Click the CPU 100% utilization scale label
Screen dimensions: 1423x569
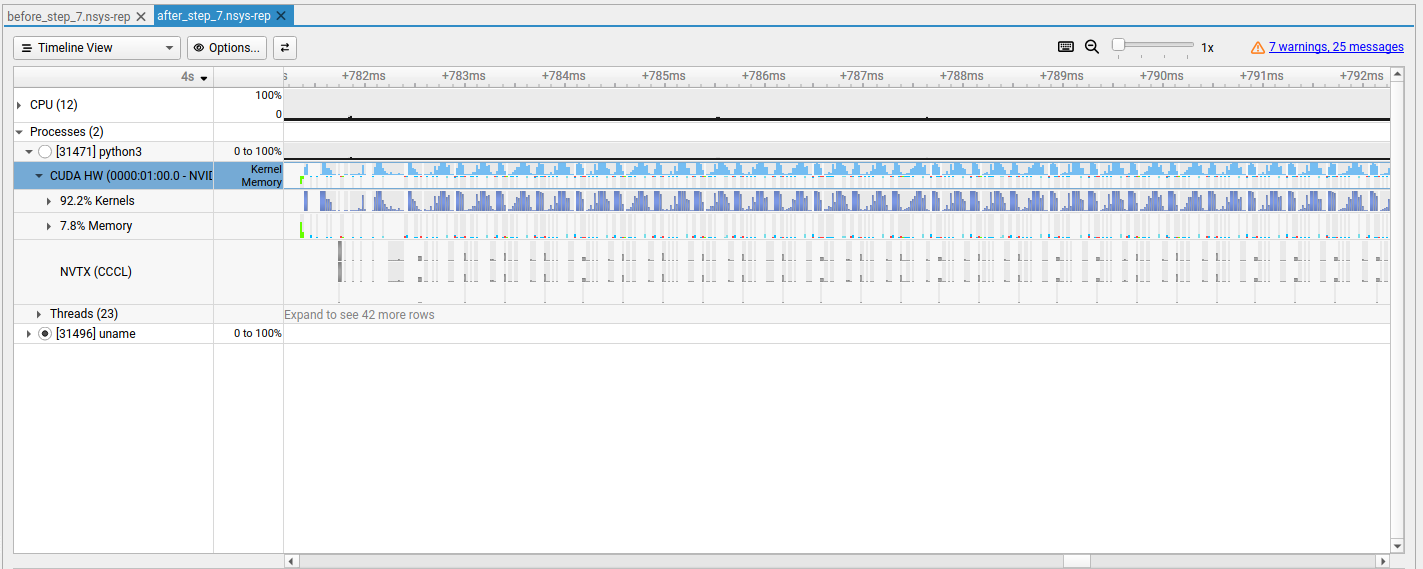(269, 95)
